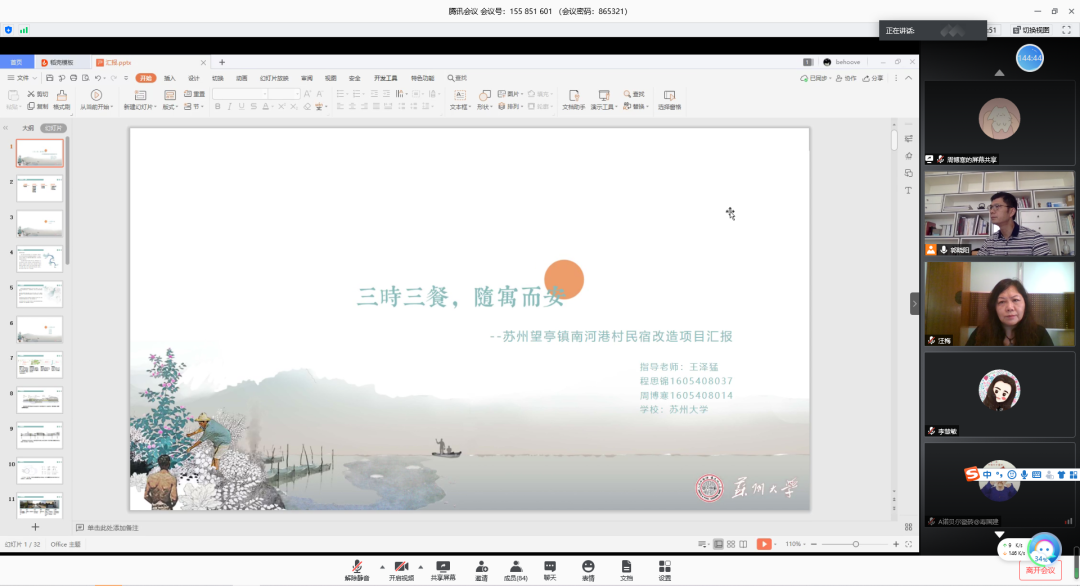Open the 演示工具 presentation tools icon
This screenshot has width=1080, height=586.
(x=603, y=100)
